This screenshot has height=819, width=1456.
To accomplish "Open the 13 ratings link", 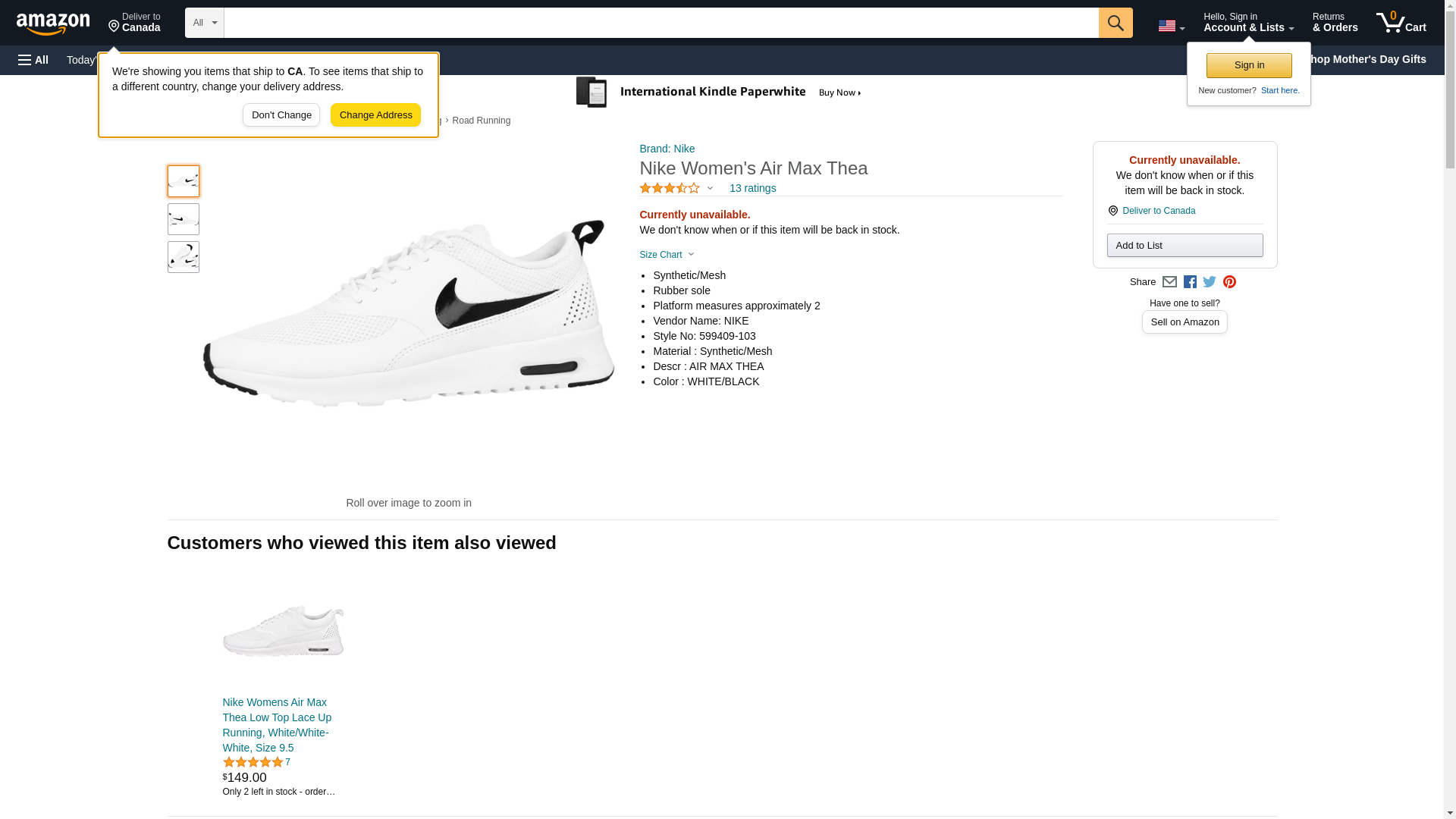I will (752, 188).
